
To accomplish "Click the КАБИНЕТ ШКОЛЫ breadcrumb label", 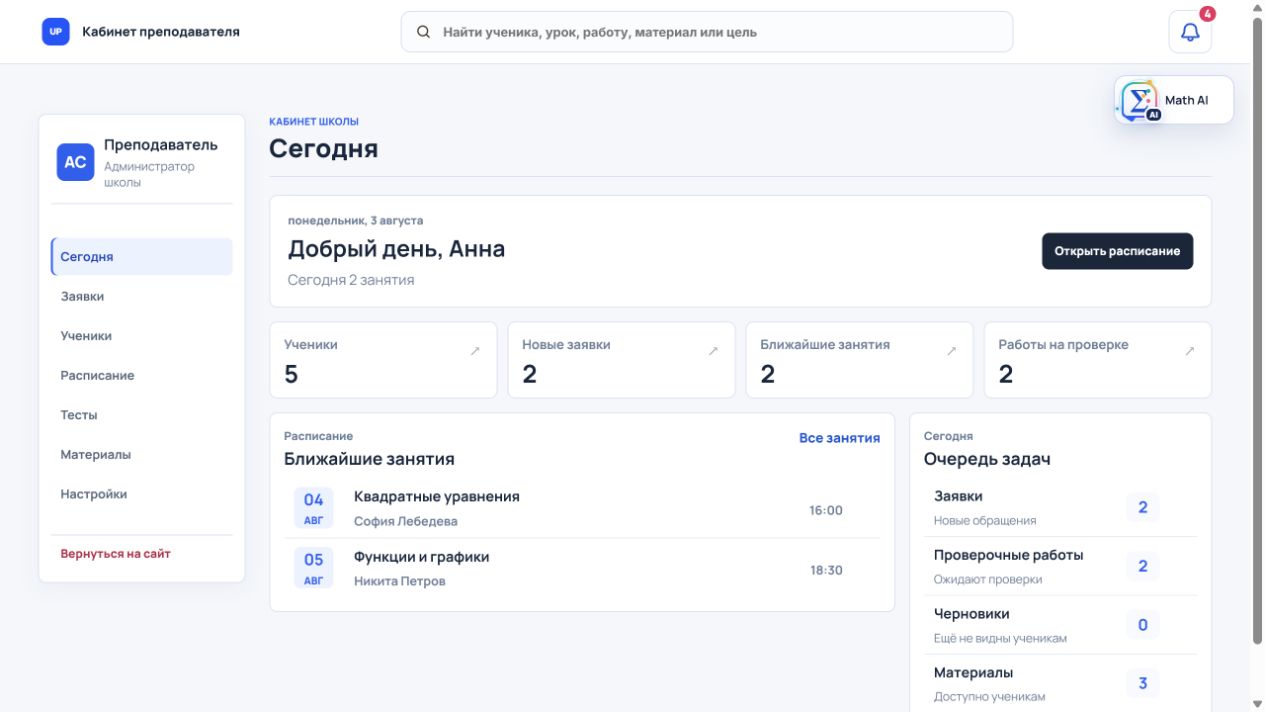I will tap(314, 122).
